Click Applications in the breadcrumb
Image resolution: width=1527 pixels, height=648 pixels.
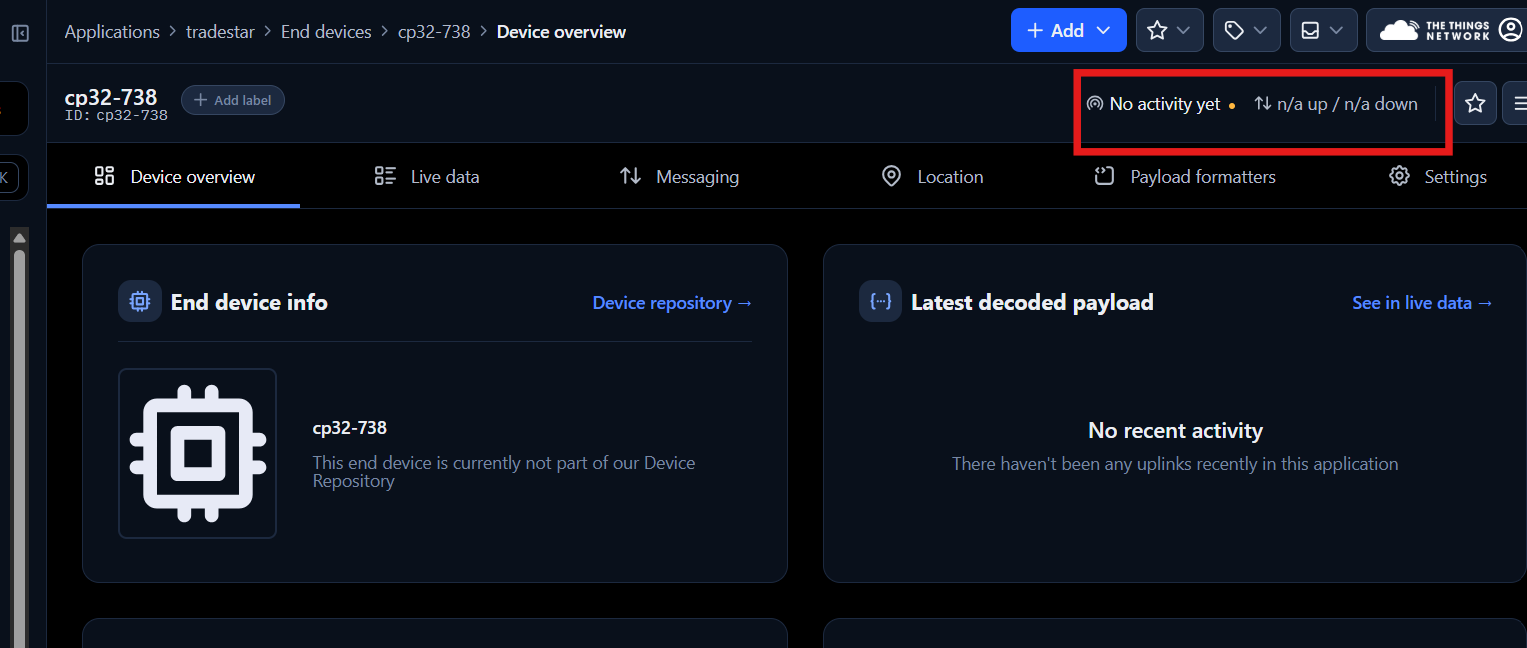(112, 32)
